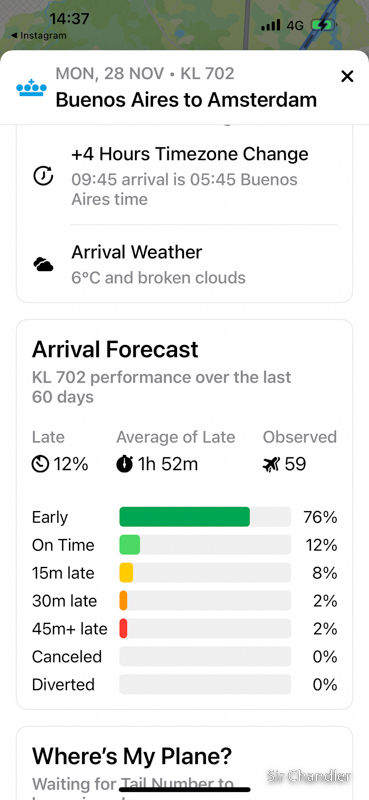369x800 pixels.
Task: Select the 45m+ late red bar
Action: [x=205, y=629]
